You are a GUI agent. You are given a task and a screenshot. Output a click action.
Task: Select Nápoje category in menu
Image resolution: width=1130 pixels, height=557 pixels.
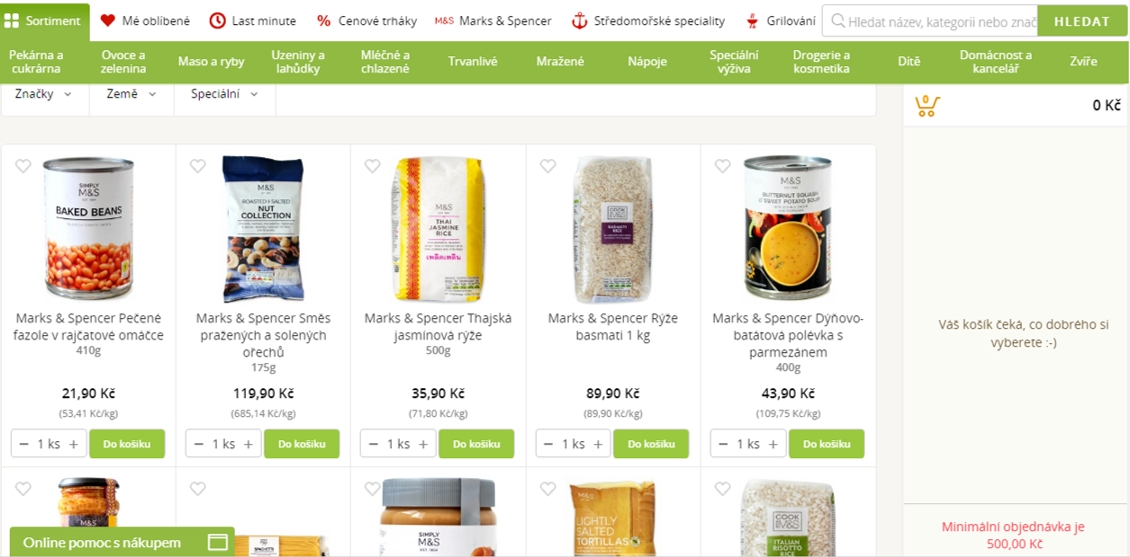(x=647, y=61)
